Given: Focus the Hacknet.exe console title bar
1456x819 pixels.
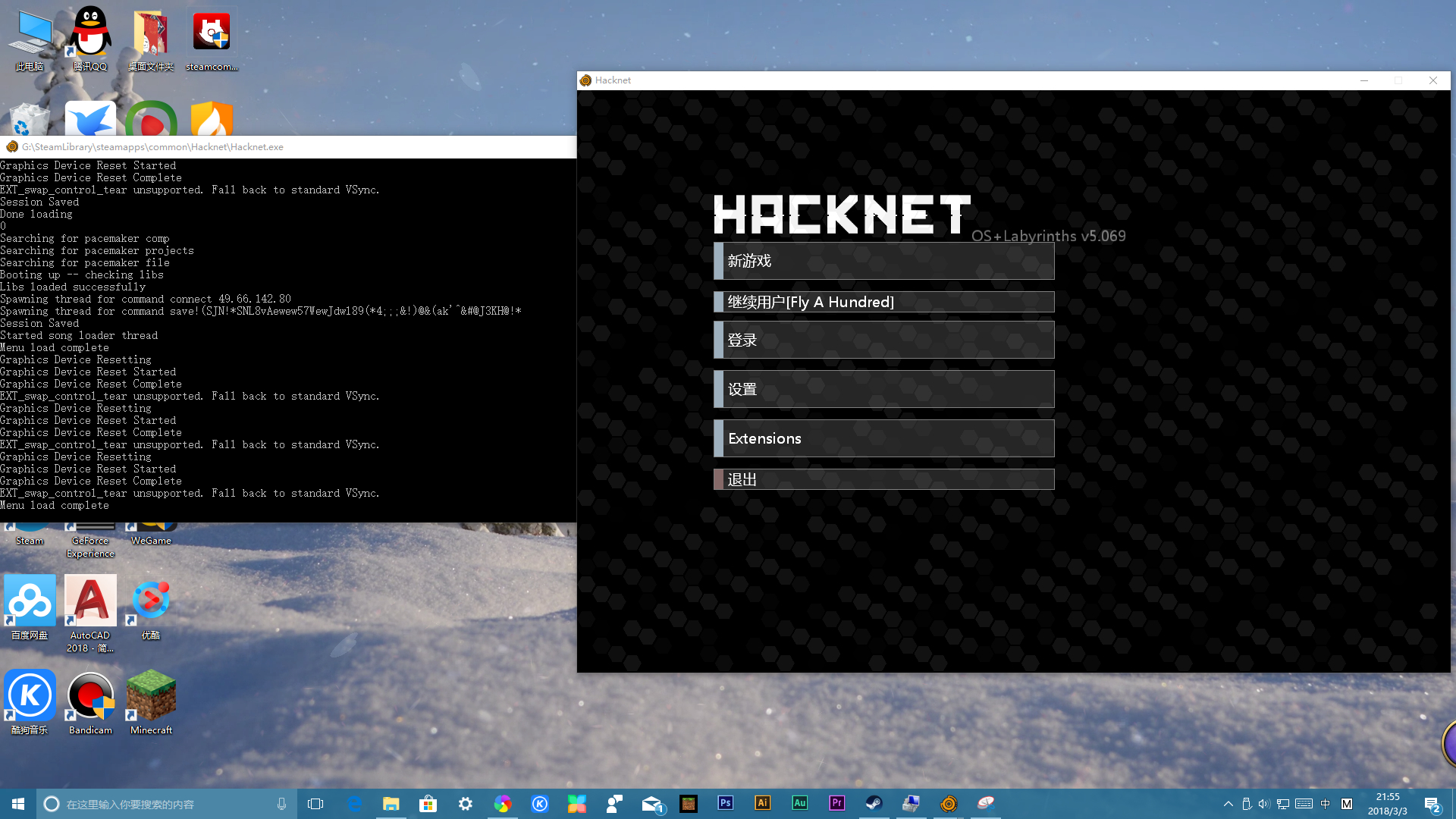Looking at the screenshot, I should pyautogui.click(x=288, y=147).
